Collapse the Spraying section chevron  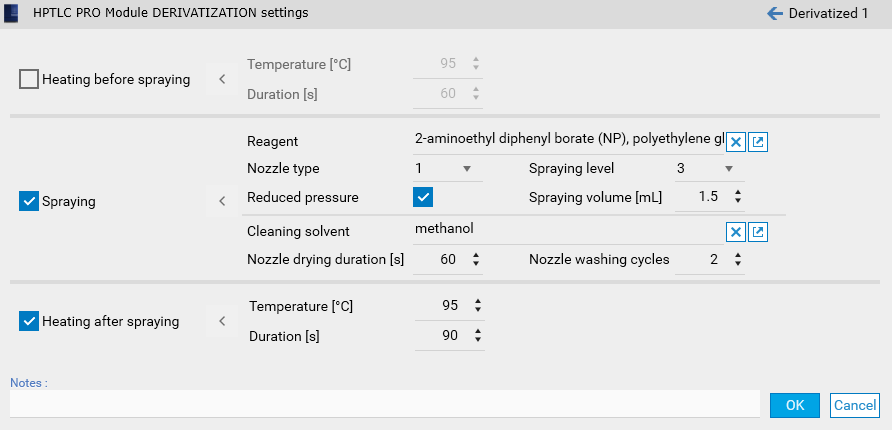pos(222,201)
